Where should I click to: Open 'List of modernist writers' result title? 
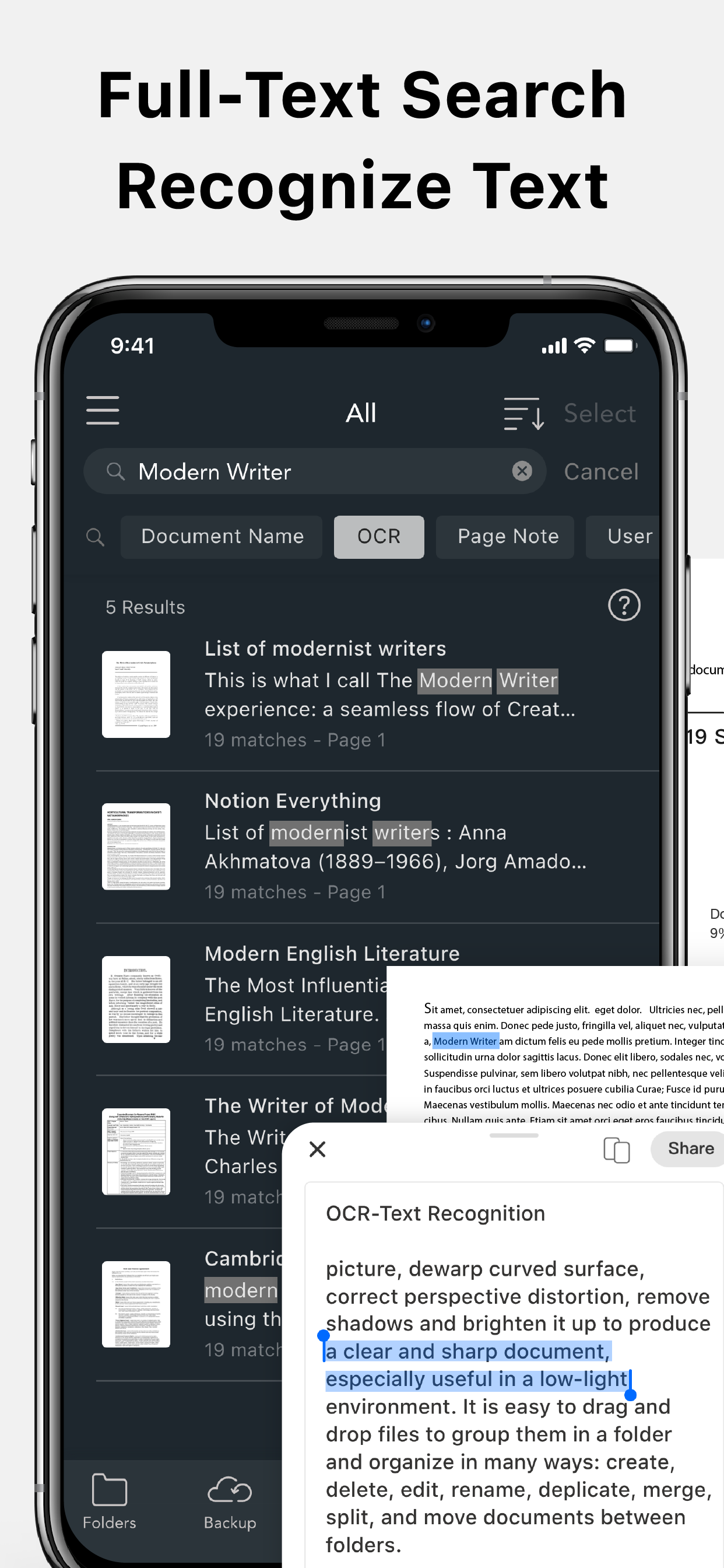click(x=325, y=649)
